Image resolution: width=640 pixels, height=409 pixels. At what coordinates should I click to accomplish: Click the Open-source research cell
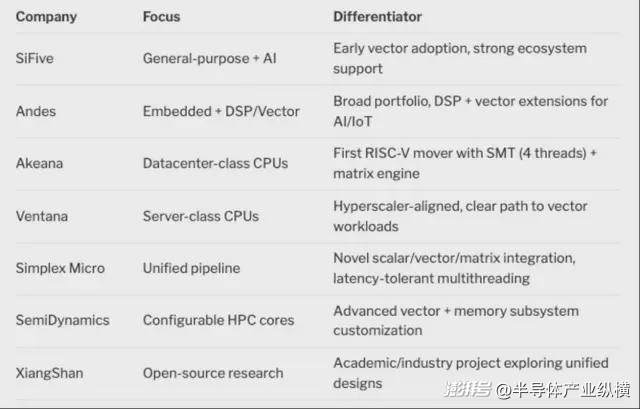[213, 373]
